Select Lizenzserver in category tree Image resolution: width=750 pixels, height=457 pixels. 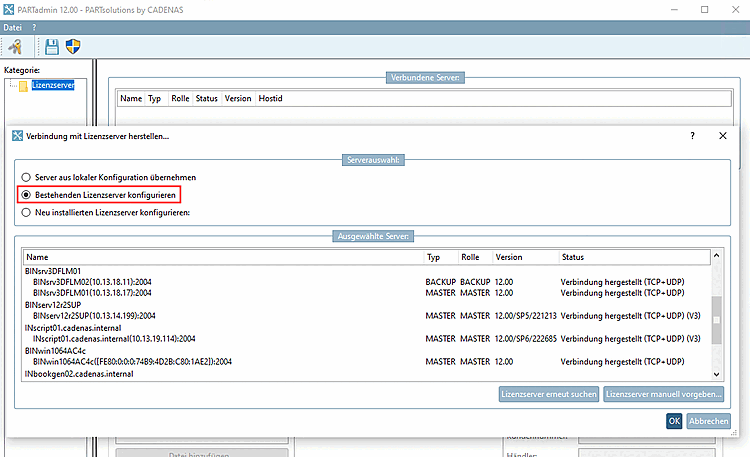pos(53,85)
